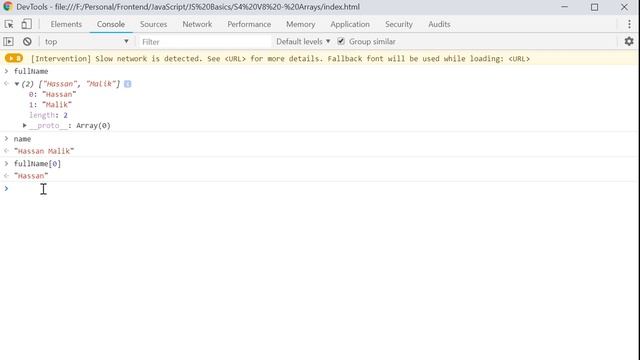640x360 pixels.
Task: Open the Memory tab
Action: [x=300, y=24]
